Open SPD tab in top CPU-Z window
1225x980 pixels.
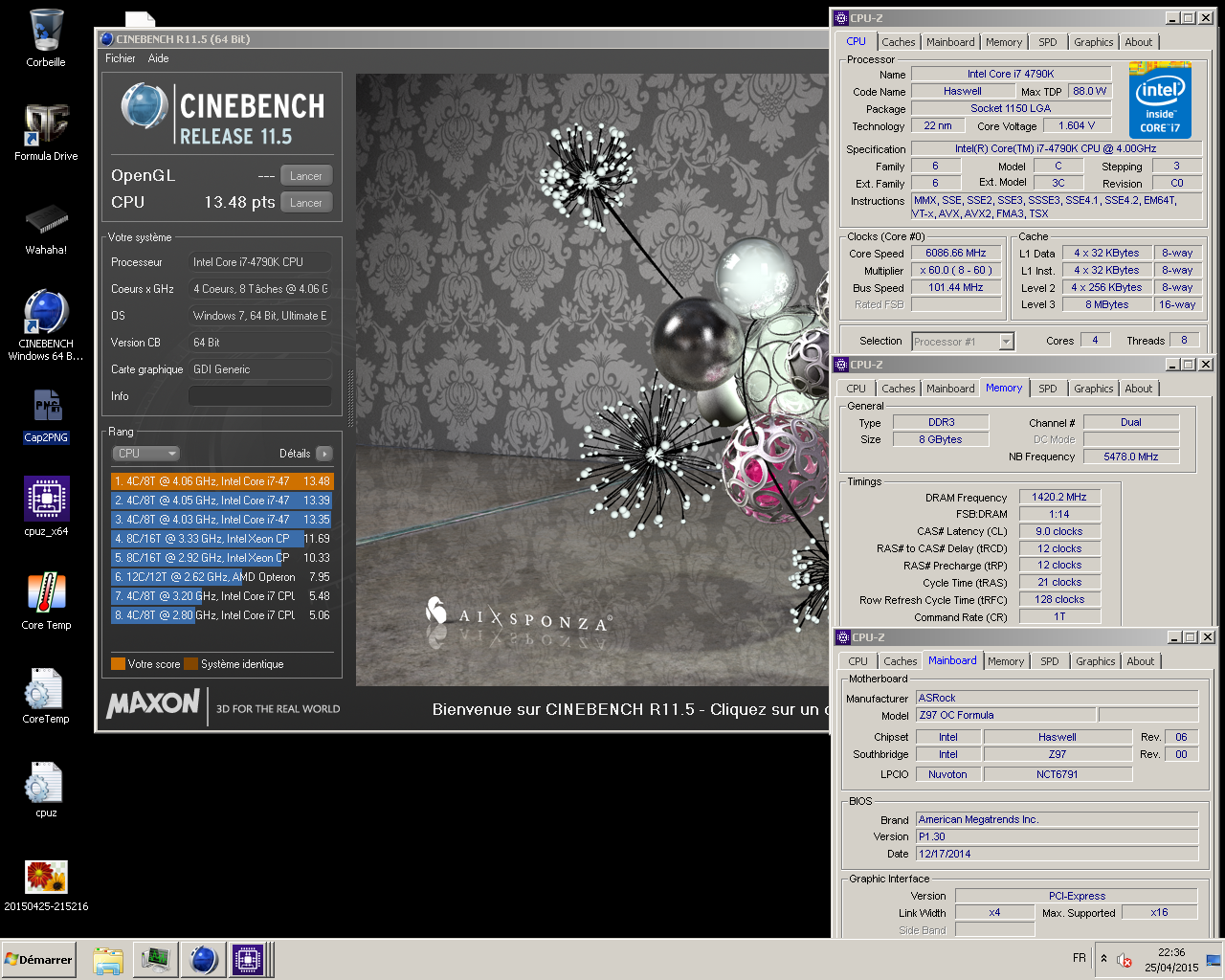1048,42
